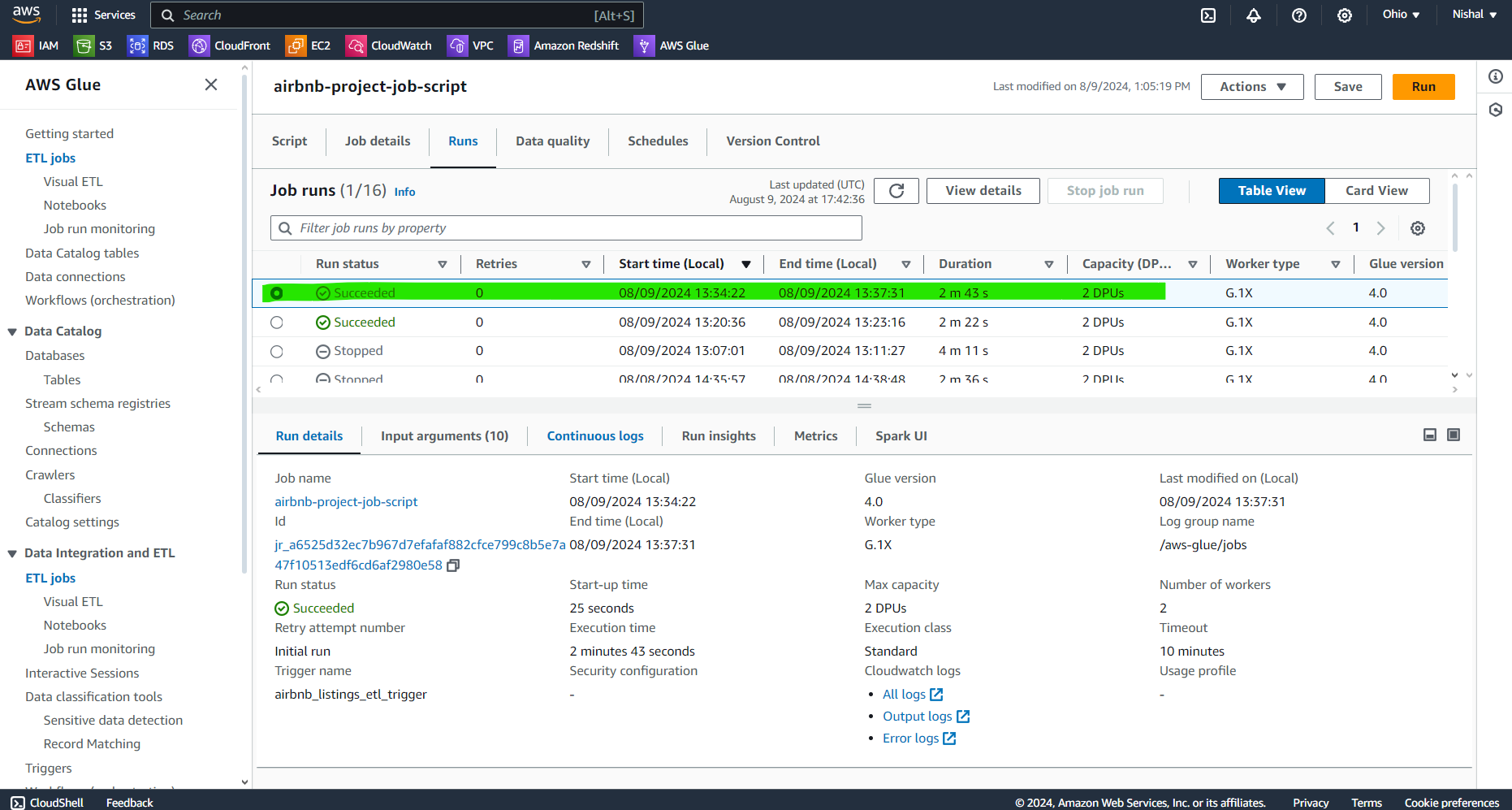1512x810 pixels.
Task: Copy the job run Id
Action: (x=453, y=565)
